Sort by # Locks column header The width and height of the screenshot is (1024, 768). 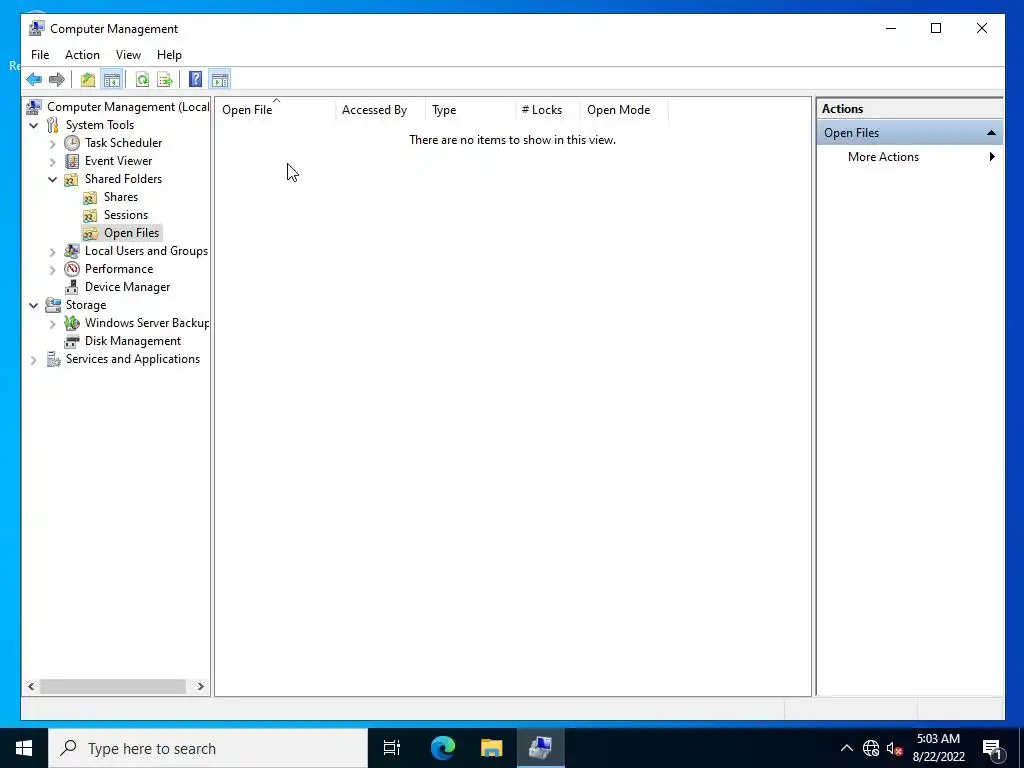(547, 110)
